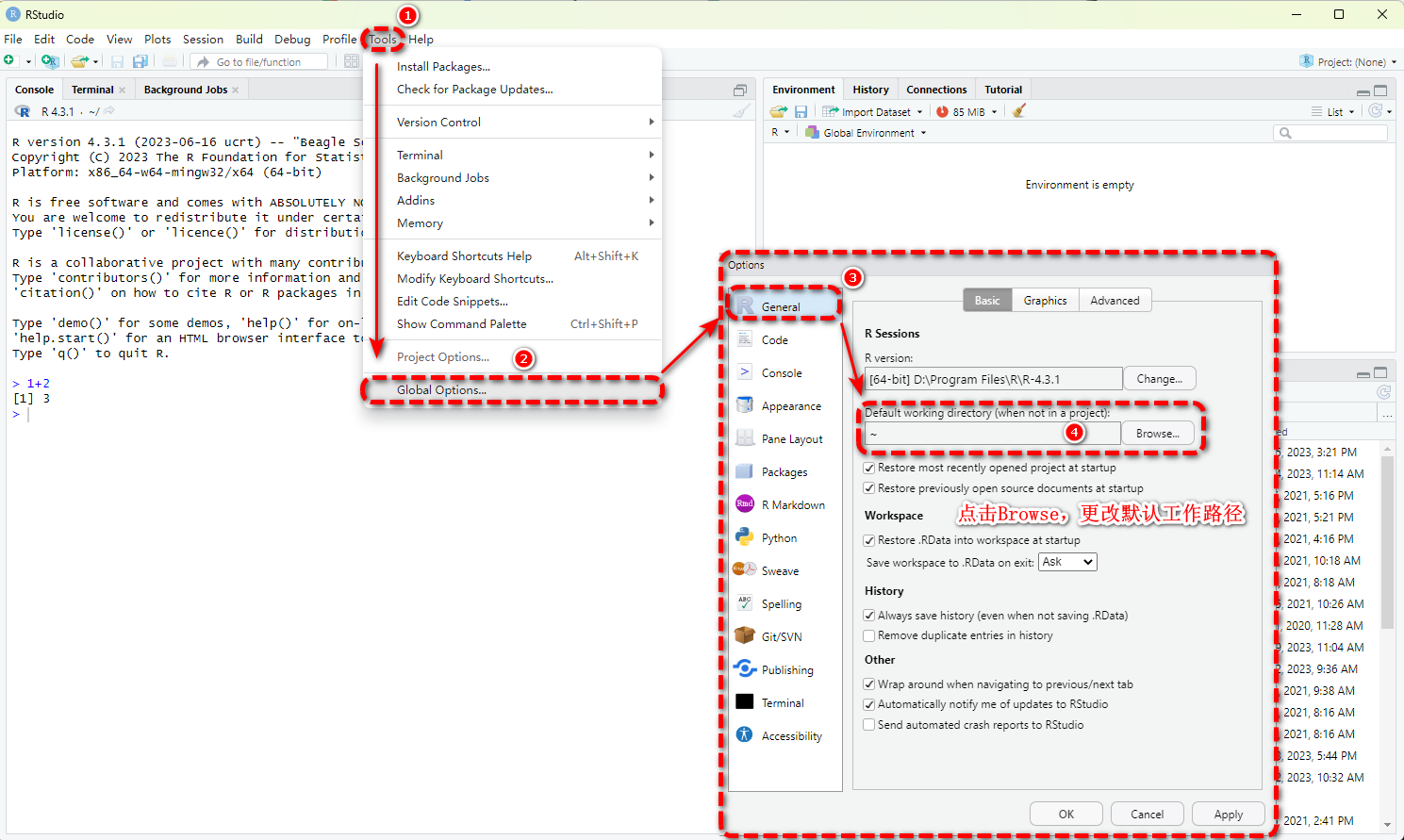Click the Save current document icon
1404x840 pixels.
[117, 61]
